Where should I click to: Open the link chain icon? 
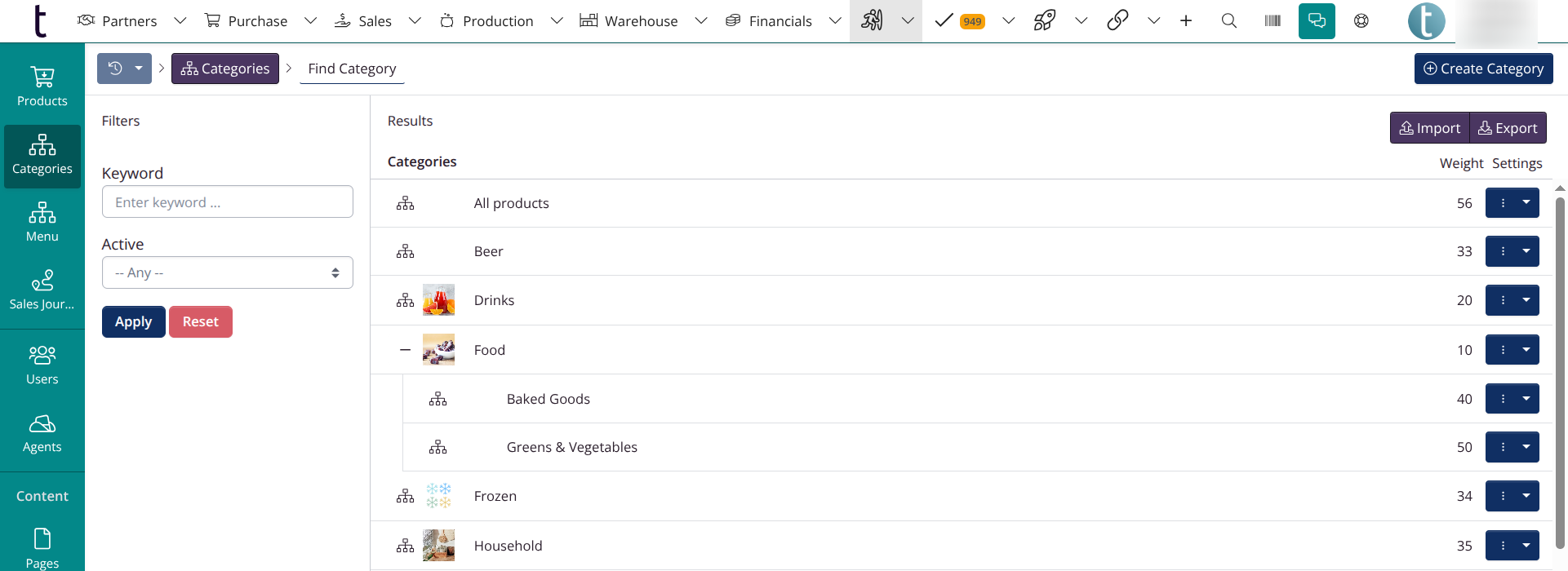click(x=1117, y=20)
